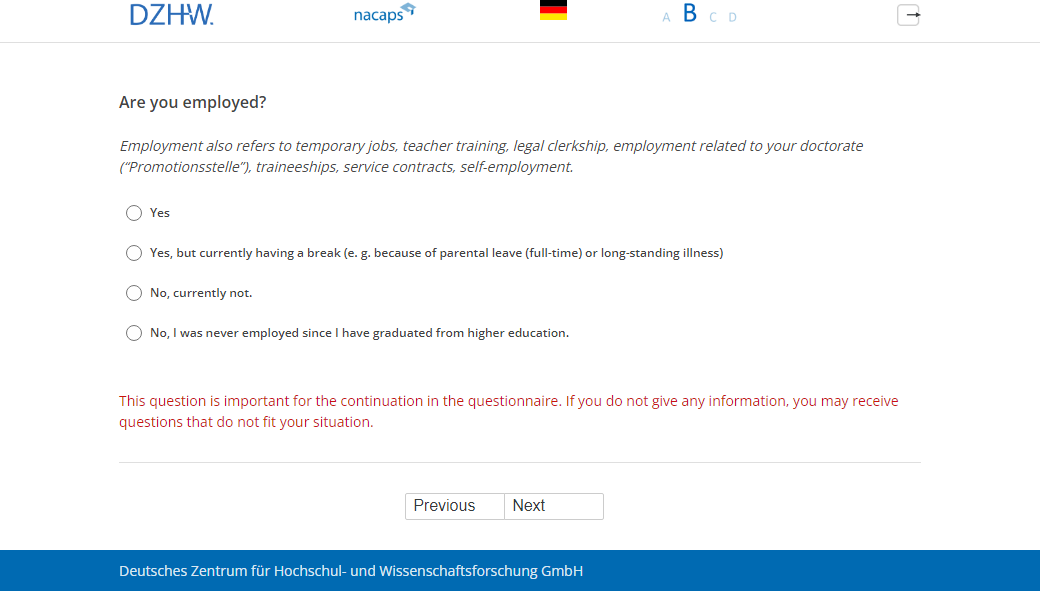Click the nacaps logo with graduation cap
This screenshot has width=1040, height=591.
(x=384, y=14)
